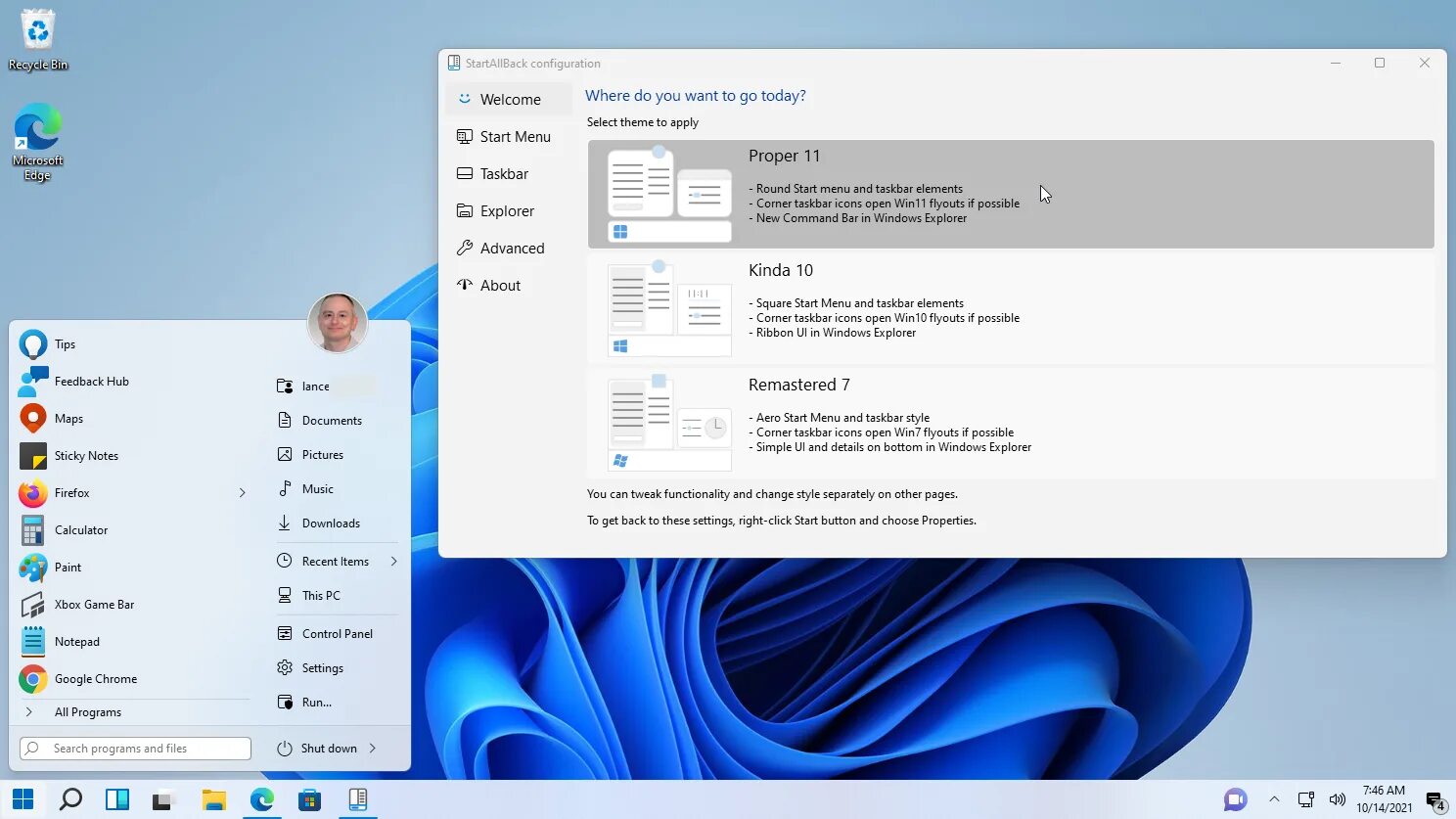Open volume control tray icon
1456x819 pixels.
tap(1338, 799)
